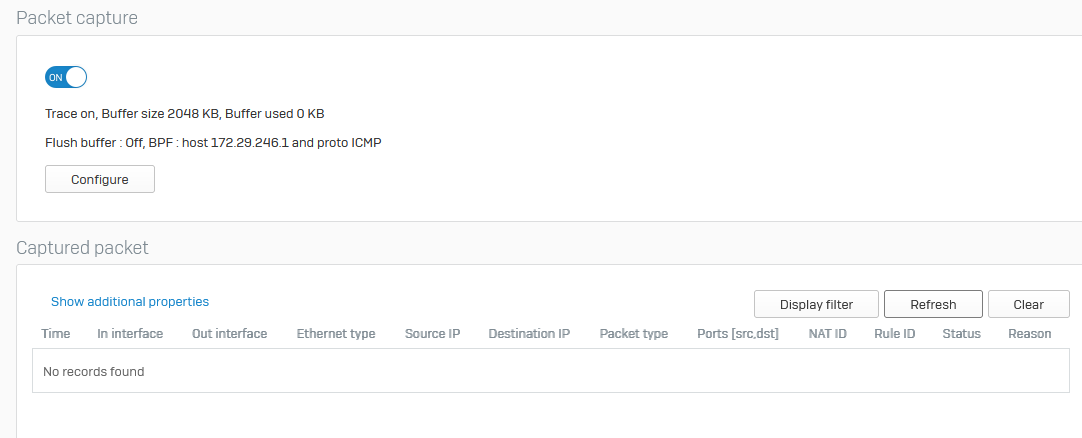
Task: Select the NAT ID column header
Action: [828, 334]
